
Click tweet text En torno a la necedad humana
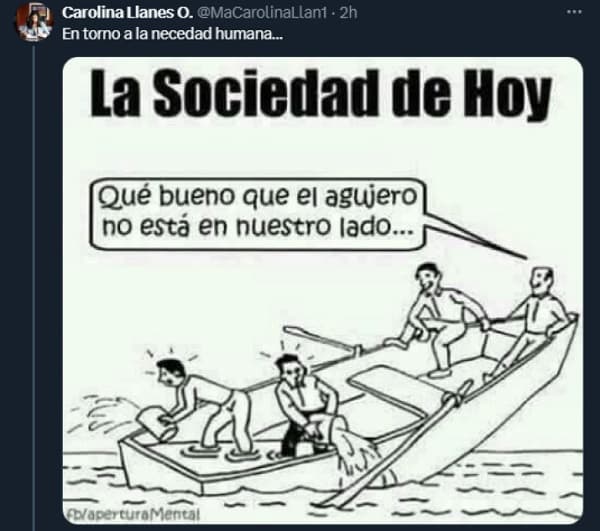pyautogui.click(x=173, y=34)
